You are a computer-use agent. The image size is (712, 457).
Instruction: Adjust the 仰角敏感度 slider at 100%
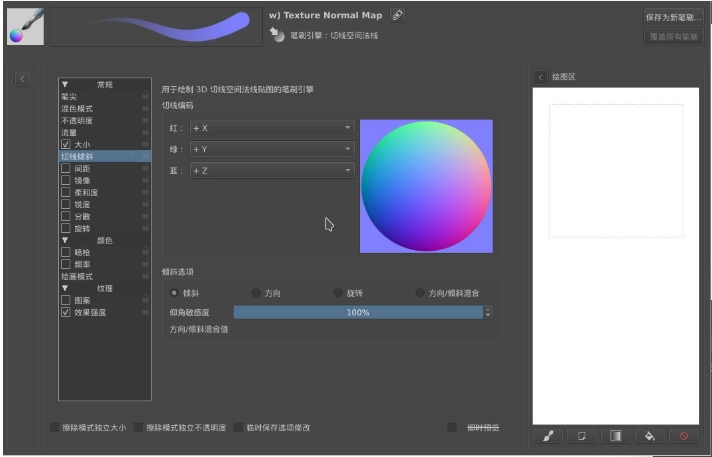pyautogui.click(x=358, y=312)
